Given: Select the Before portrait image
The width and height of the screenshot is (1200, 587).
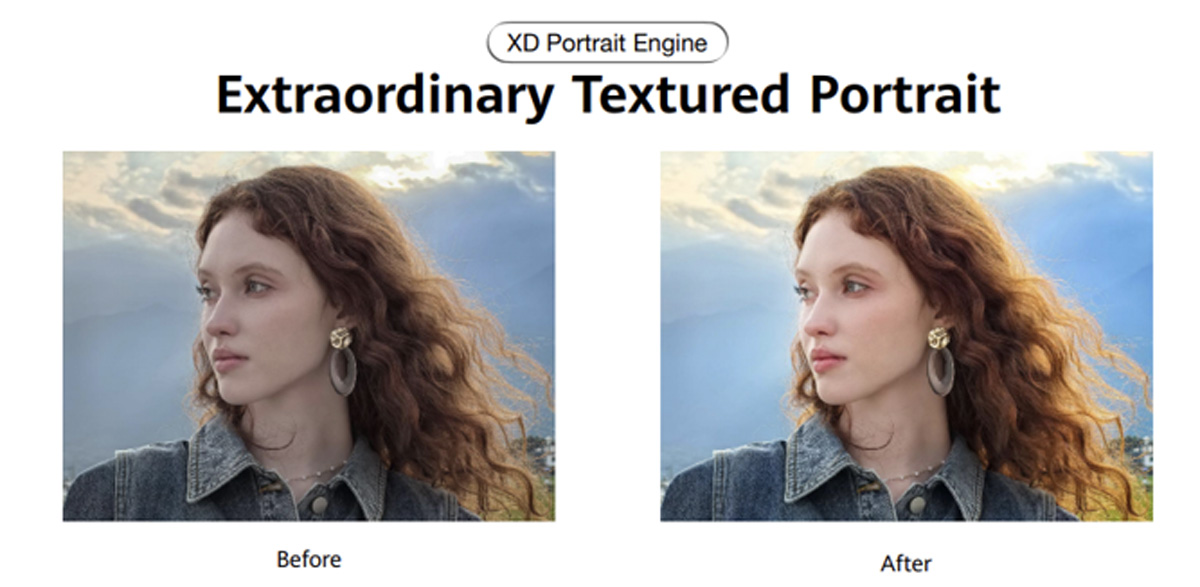Looking at the screenshot, I should click(x=309, y=336).
